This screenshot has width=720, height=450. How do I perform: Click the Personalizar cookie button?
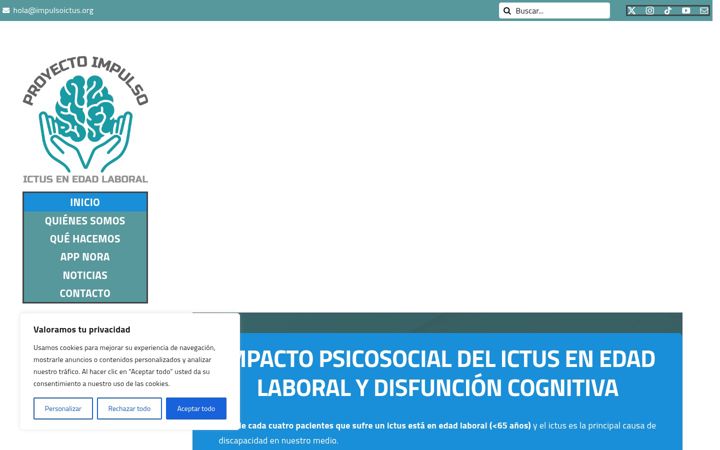[63, 408]
